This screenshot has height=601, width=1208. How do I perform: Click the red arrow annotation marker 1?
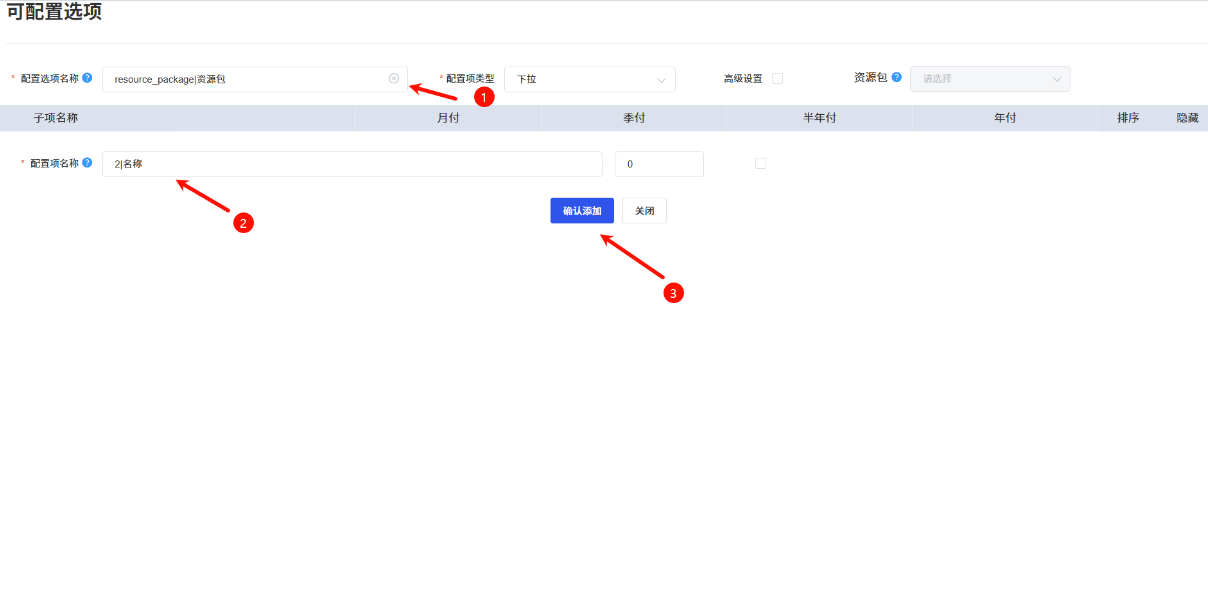485,98
